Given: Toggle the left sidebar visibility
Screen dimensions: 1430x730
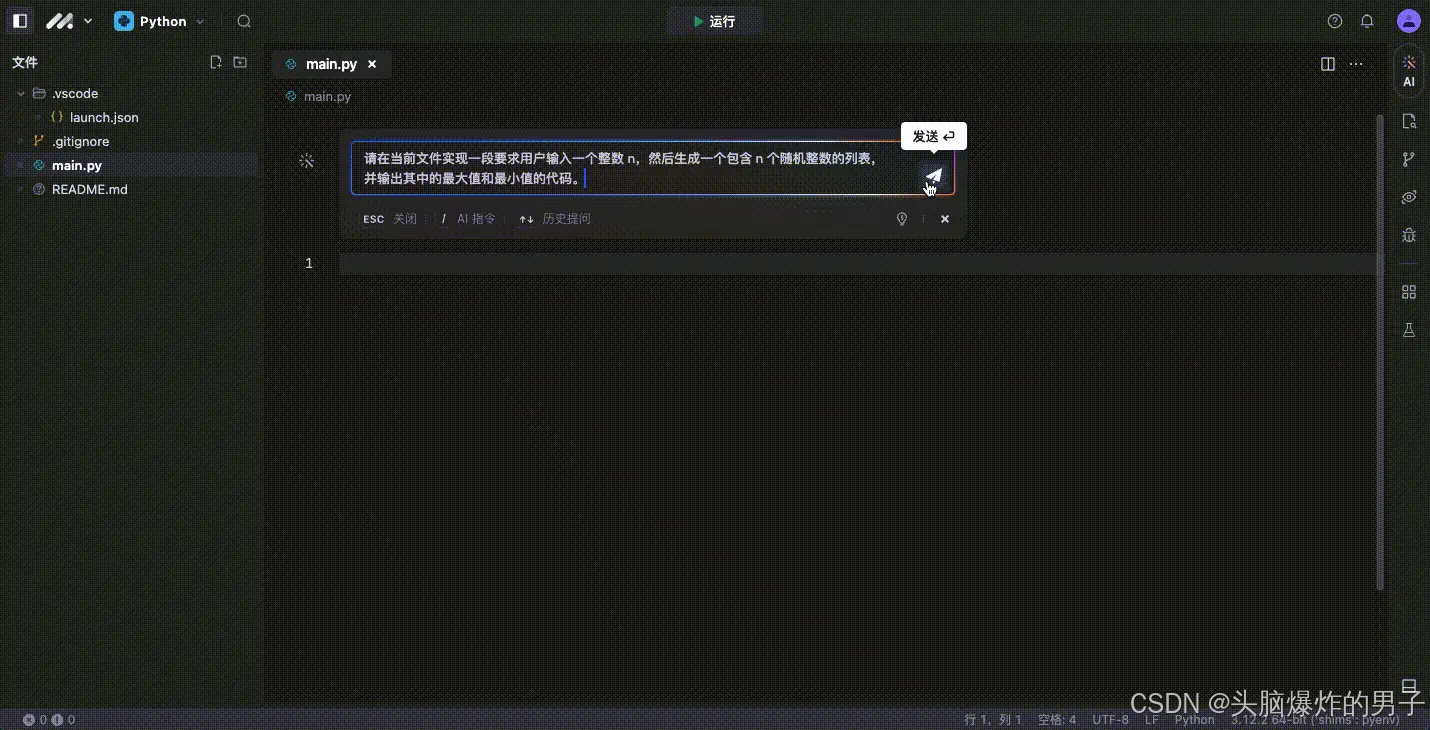Looking at the screenshot, I should click(x=20, y=20).
